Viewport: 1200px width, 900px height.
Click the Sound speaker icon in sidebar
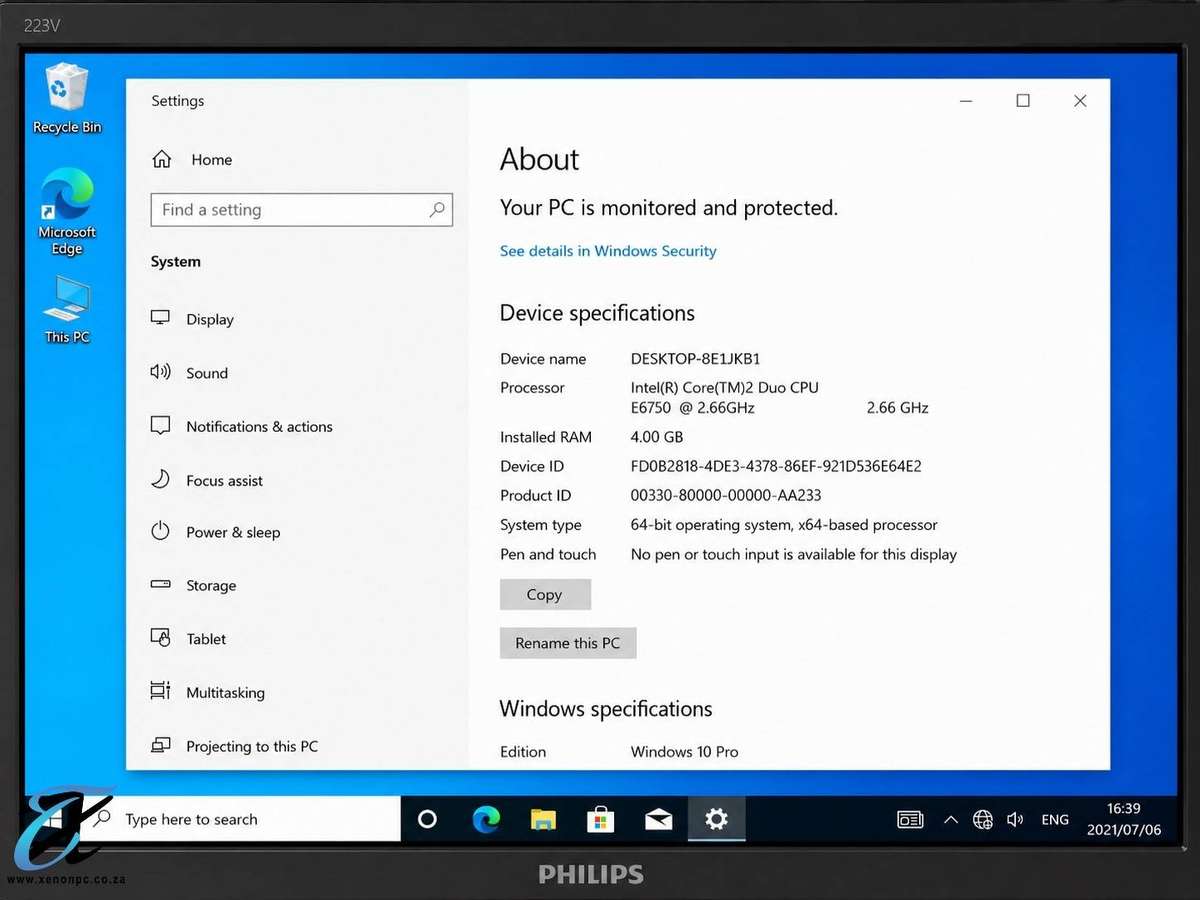pos(160,372)
